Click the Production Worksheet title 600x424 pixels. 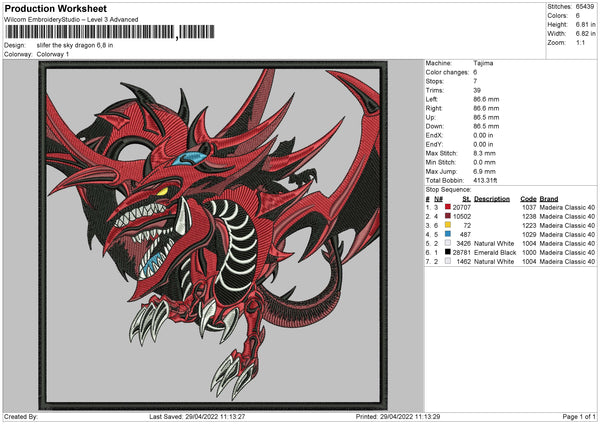pyautogui.click(x=55, y=8)
